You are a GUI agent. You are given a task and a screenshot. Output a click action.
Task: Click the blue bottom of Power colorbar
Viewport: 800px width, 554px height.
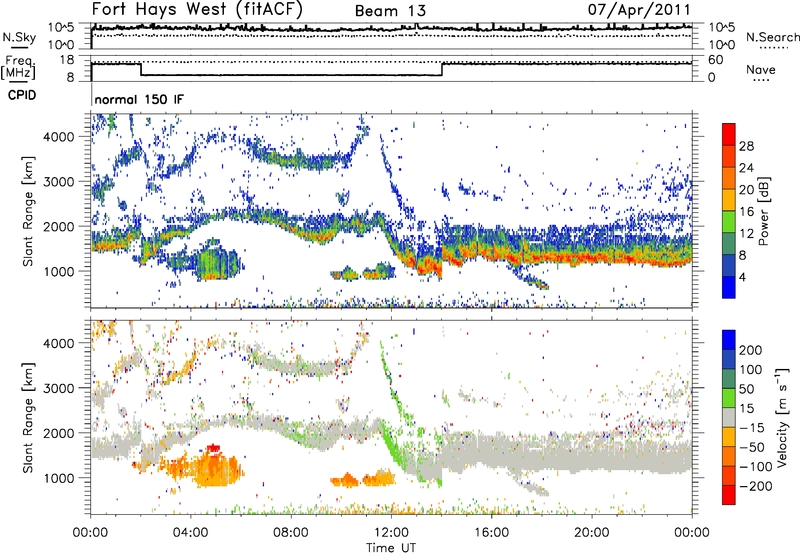tap(729, 287)
